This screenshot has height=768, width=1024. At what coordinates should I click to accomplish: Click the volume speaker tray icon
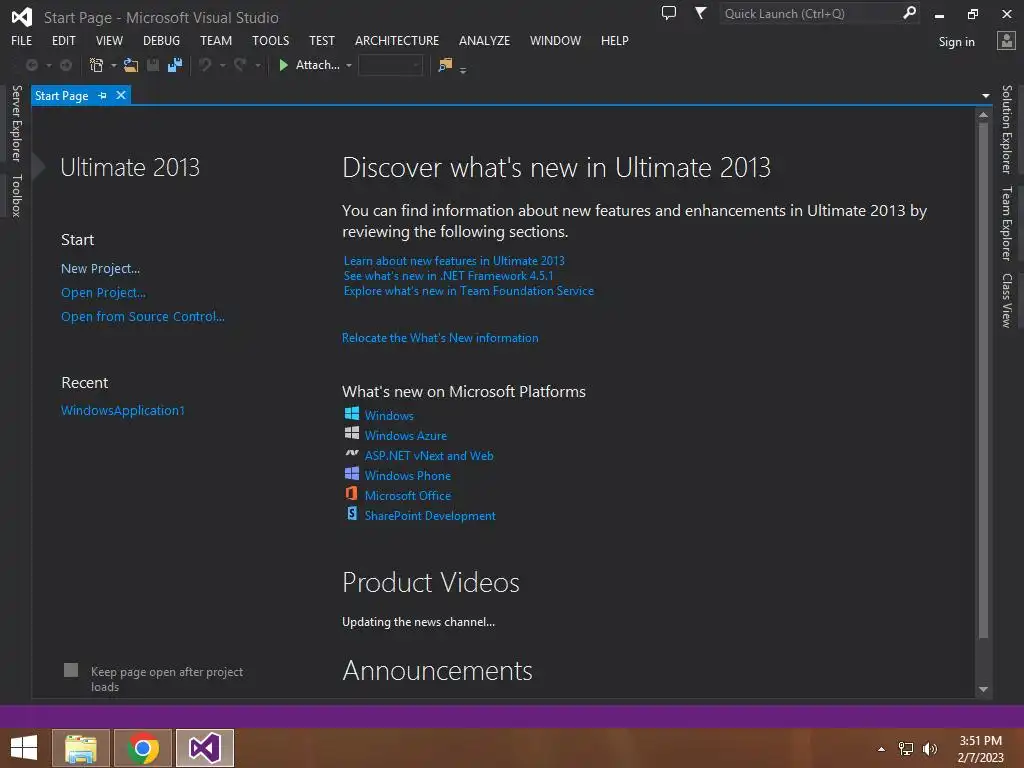pyautogui.click(x=930, y=749)
